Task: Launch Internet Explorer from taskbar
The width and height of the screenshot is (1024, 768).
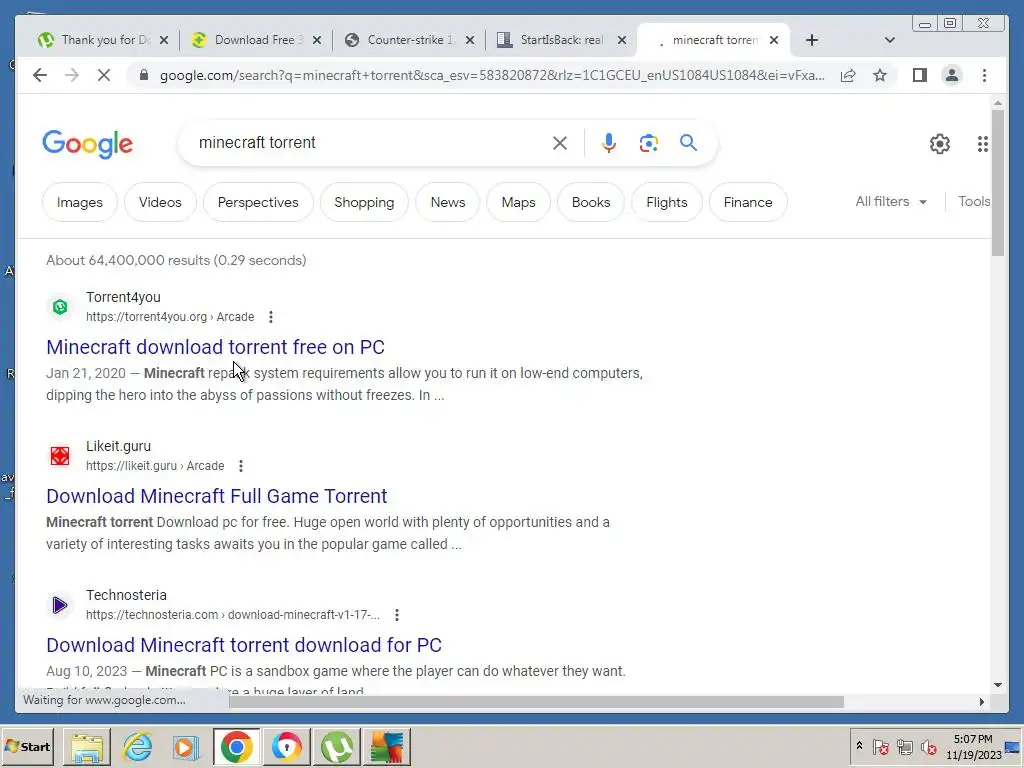Action: (138, 746)
